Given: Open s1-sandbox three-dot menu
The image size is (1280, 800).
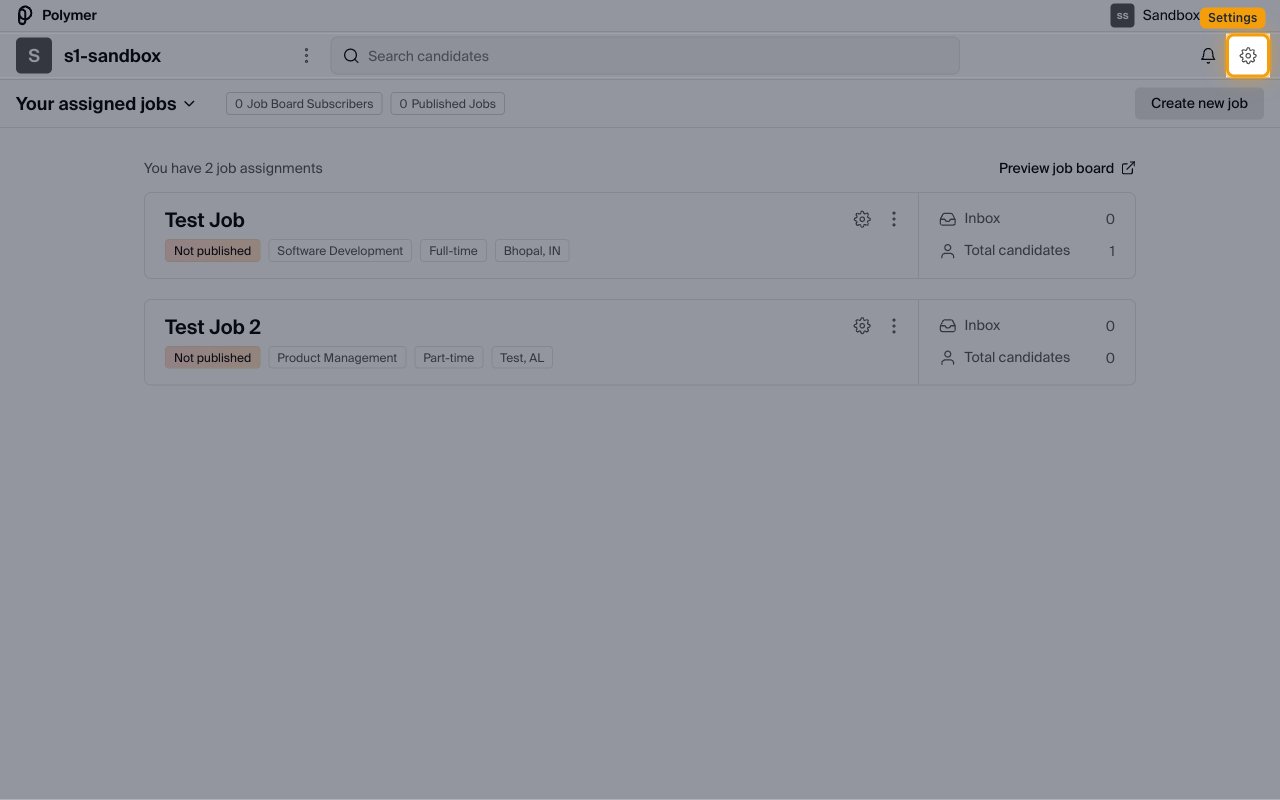Looking at the screenshot, I should point(307,56).
